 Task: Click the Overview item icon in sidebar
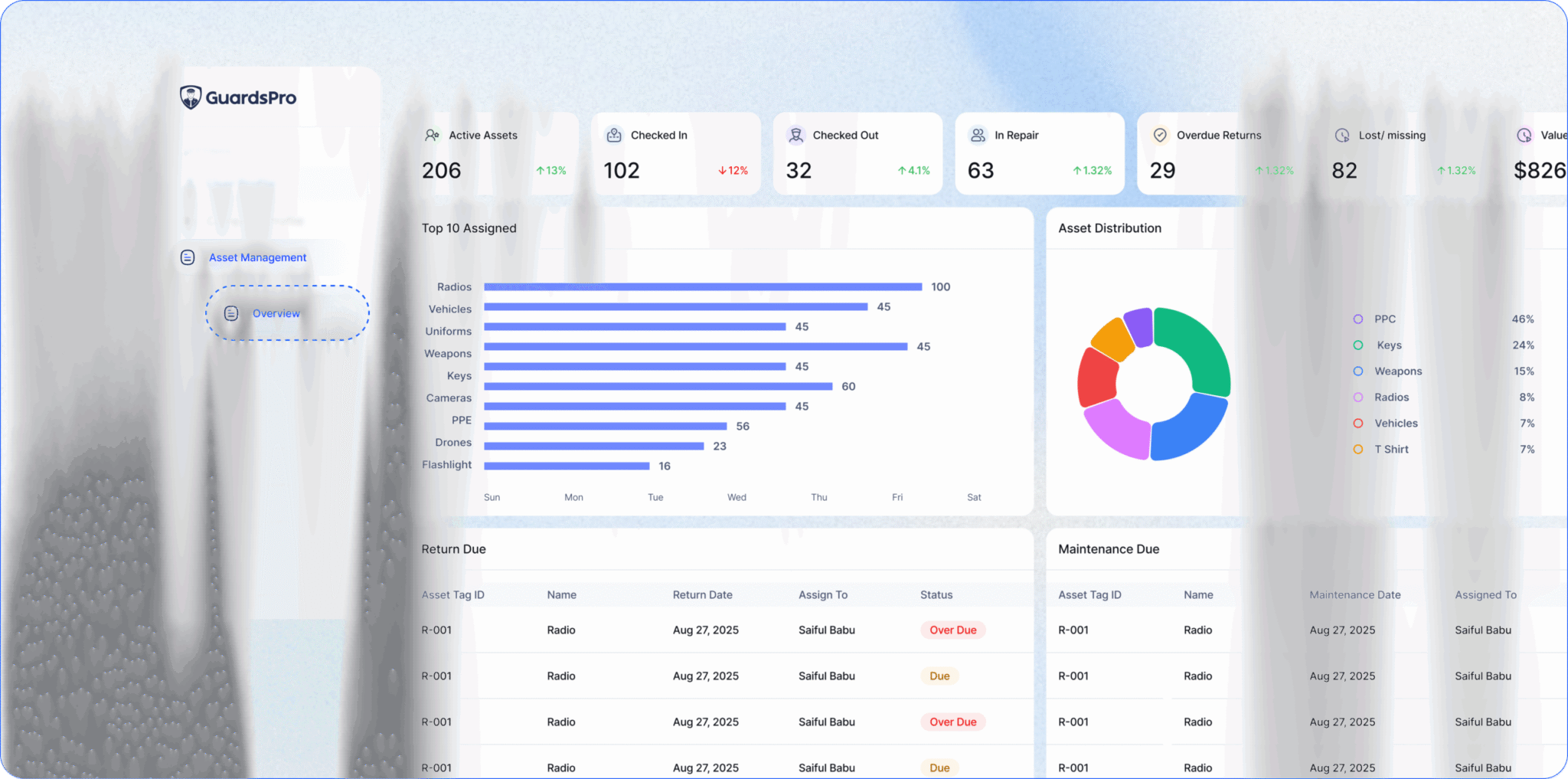pos(231,313)
